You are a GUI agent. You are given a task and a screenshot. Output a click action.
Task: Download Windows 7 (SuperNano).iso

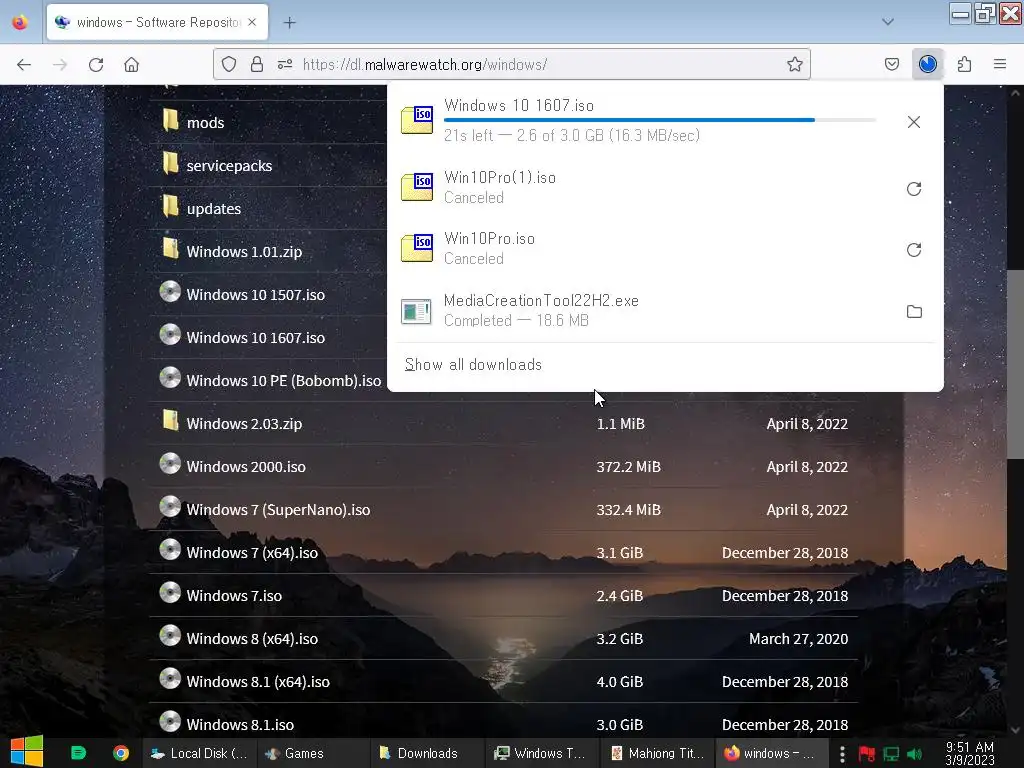click(x=278, y=510)
